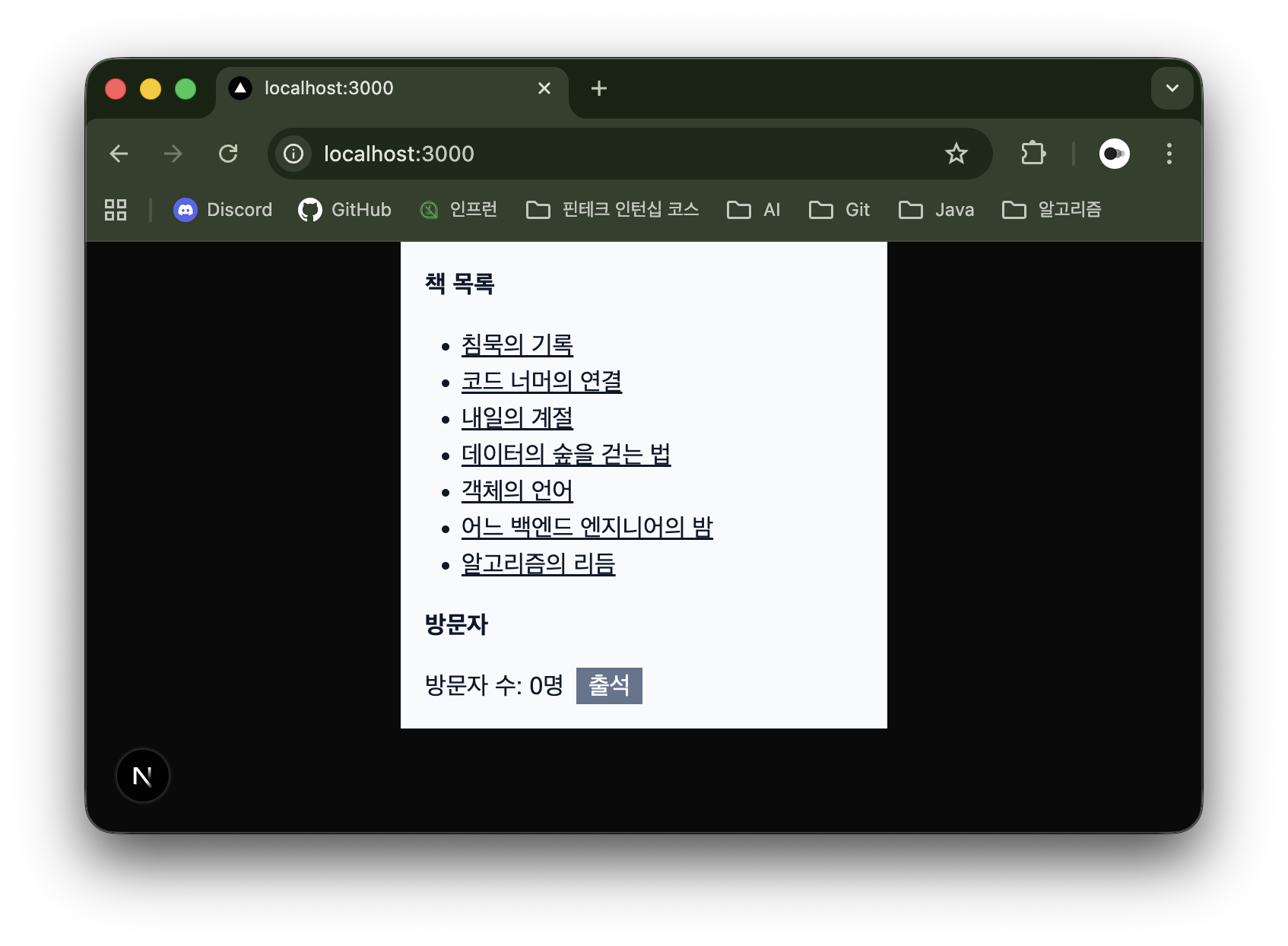Expand the Java bookmarks folder
1288x946 pixels.
[x=937, y=210]
